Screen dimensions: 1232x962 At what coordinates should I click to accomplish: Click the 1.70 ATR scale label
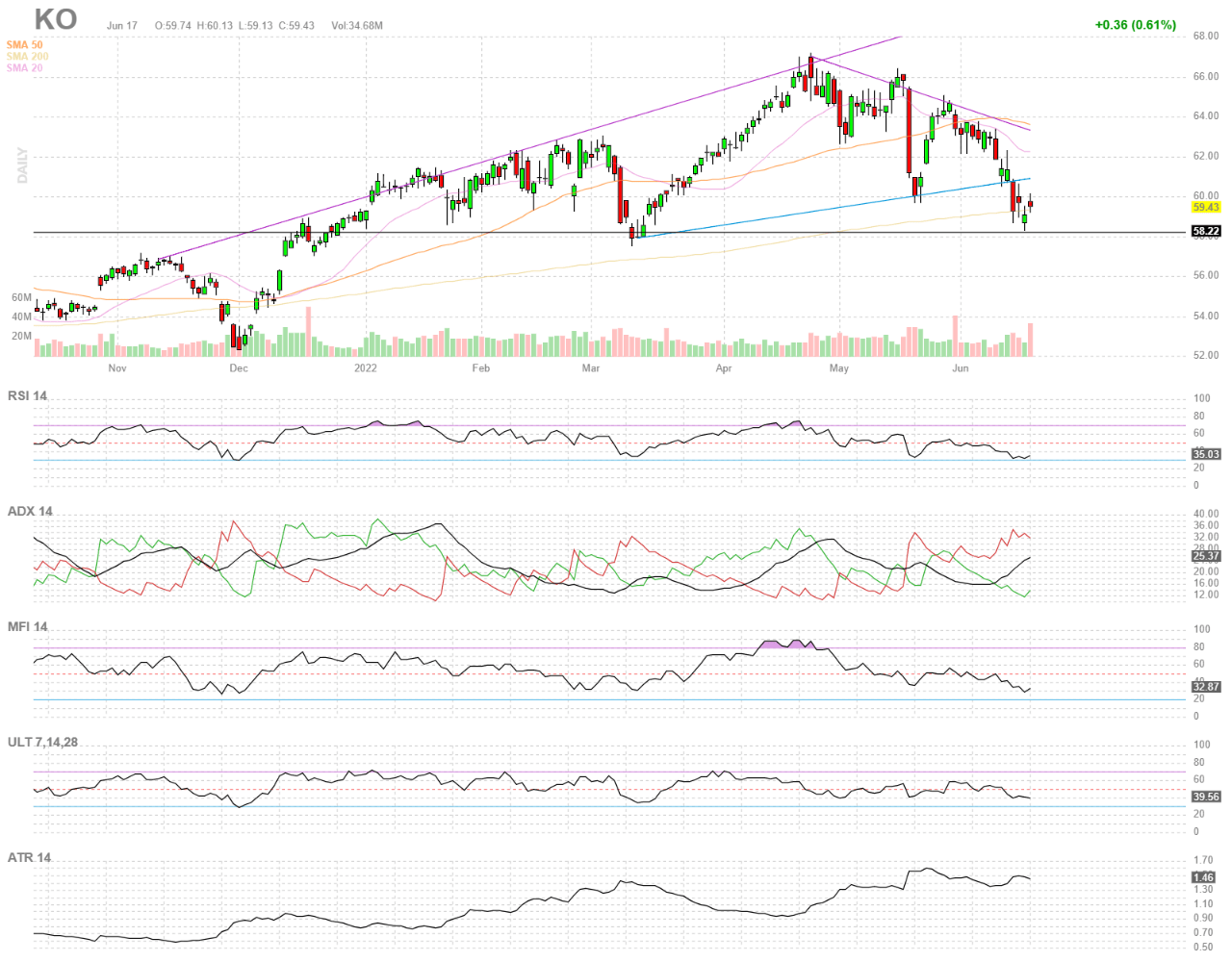coord(1203,861)
